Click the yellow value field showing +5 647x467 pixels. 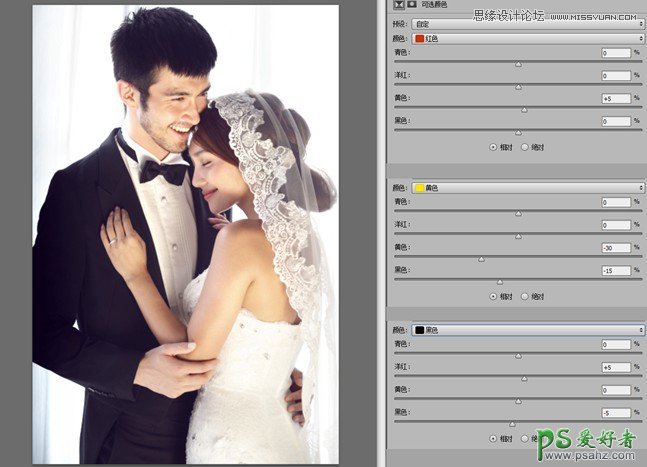click(x=615, y=99)
